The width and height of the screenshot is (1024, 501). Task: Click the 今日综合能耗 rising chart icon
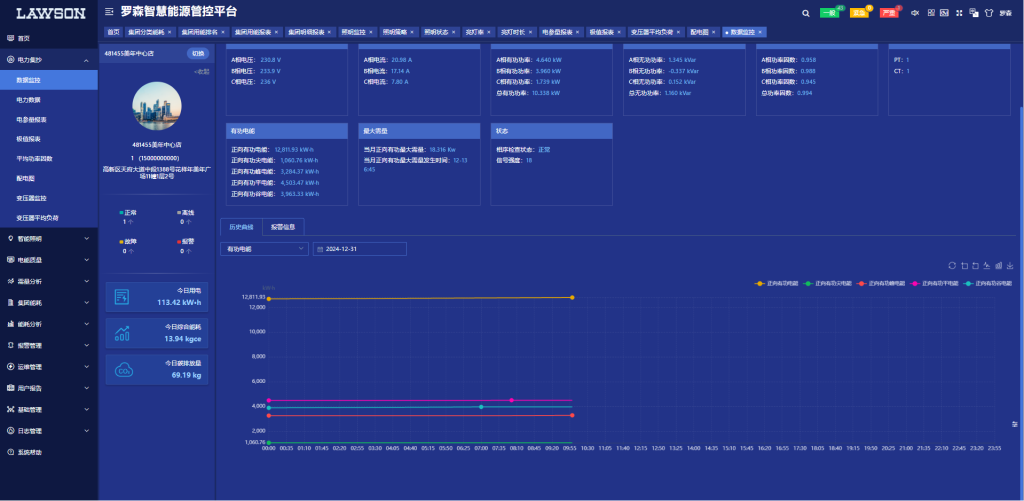click(122, 333)
